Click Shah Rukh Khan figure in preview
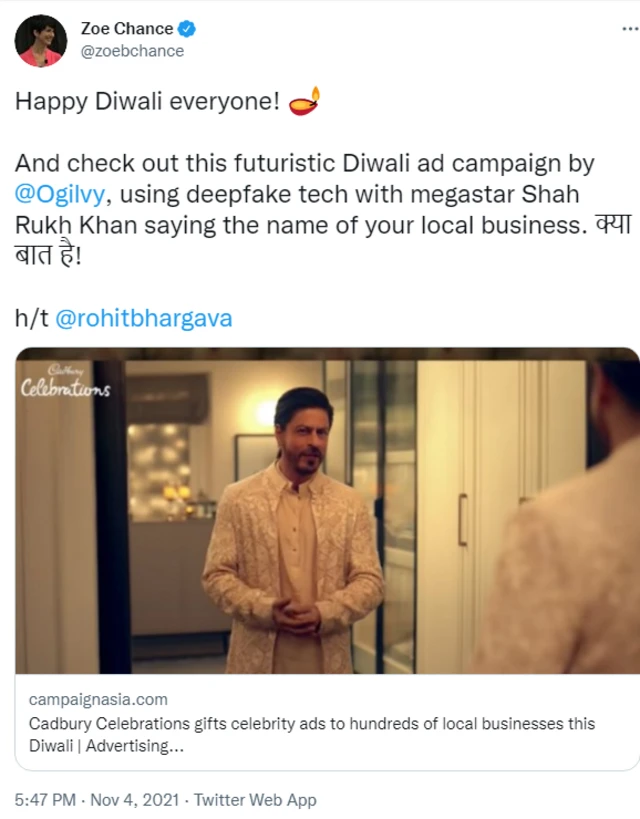Viewport: 640px width, 819px height. (293, 530)
